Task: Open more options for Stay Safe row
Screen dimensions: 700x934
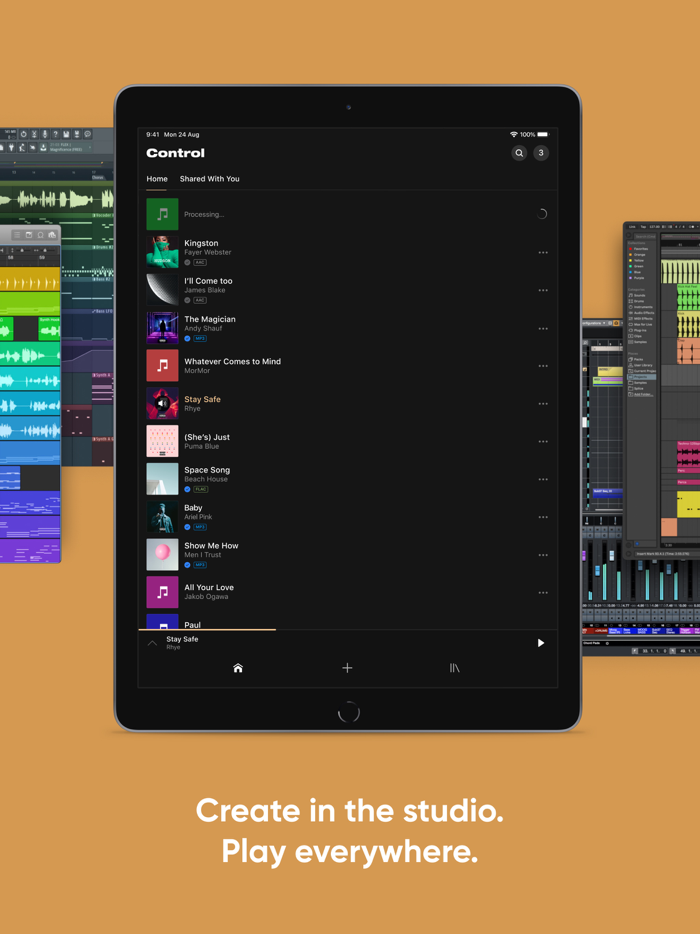Action: [543, 404]
